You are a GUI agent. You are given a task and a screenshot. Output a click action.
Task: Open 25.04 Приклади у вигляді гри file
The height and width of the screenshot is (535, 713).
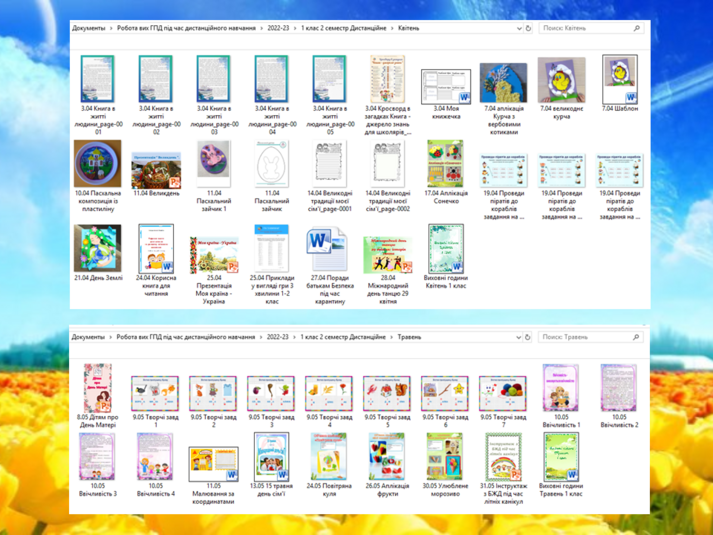point(271,265)
